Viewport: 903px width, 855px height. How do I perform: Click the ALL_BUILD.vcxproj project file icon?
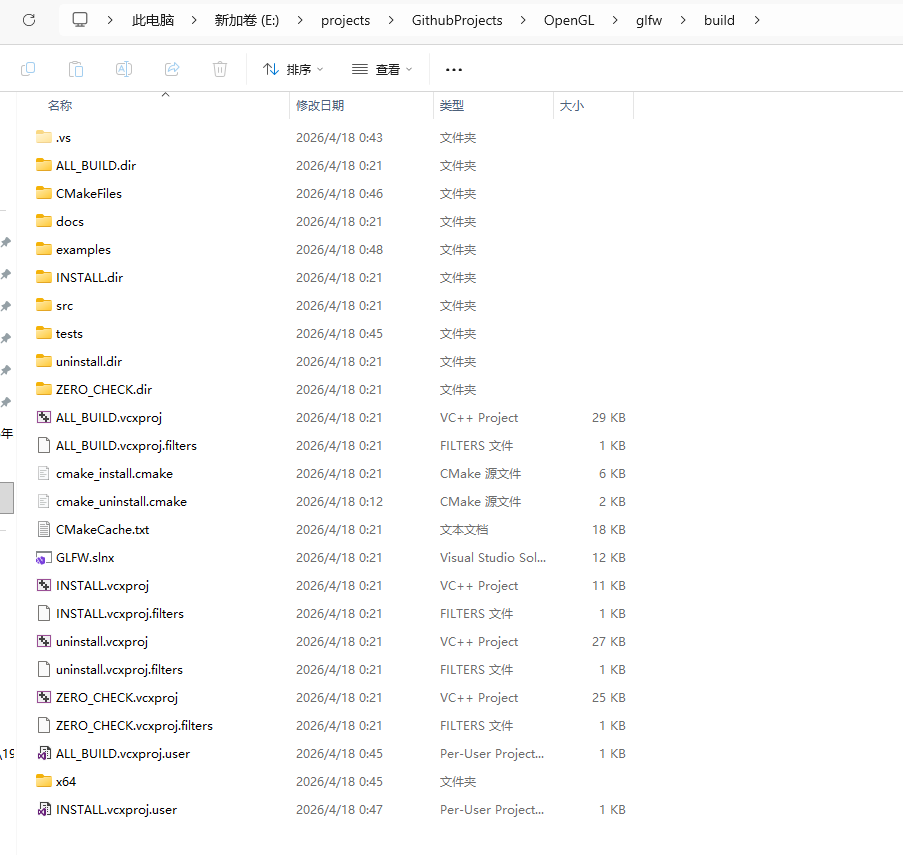click(44, 417)
